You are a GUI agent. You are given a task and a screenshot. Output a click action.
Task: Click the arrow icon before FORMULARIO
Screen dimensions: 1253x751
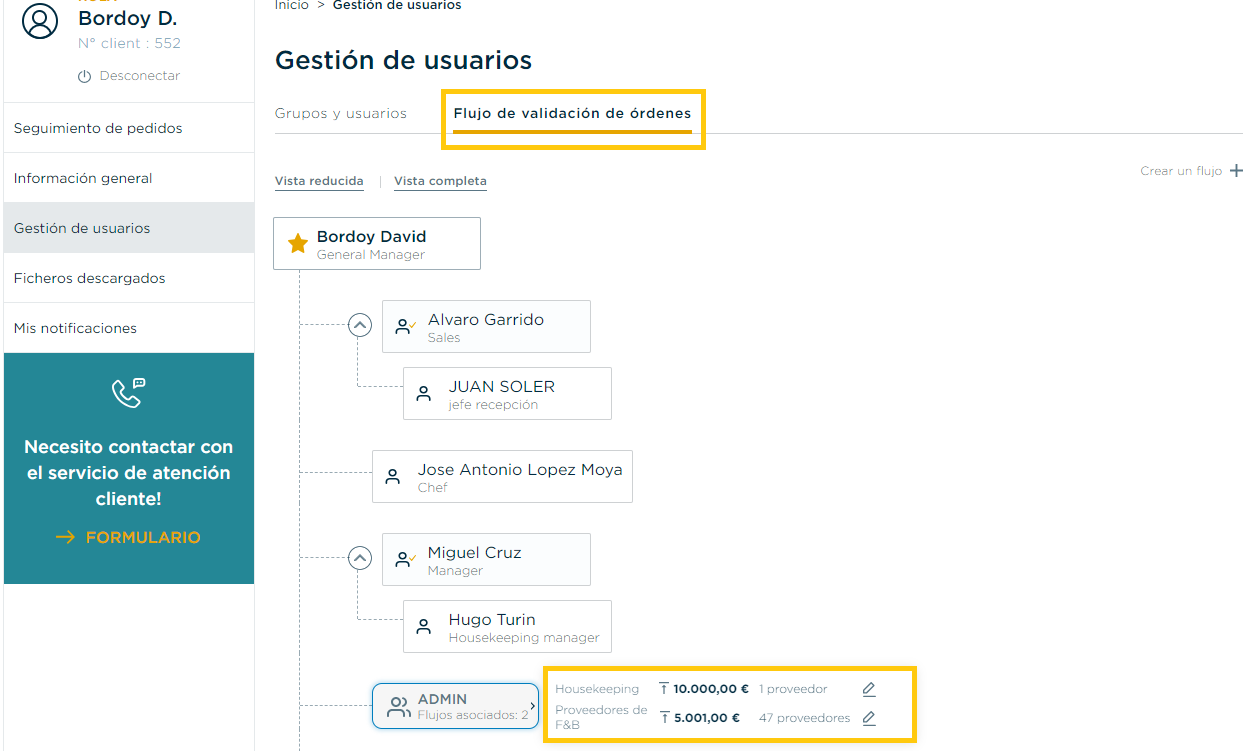point(66,538)
